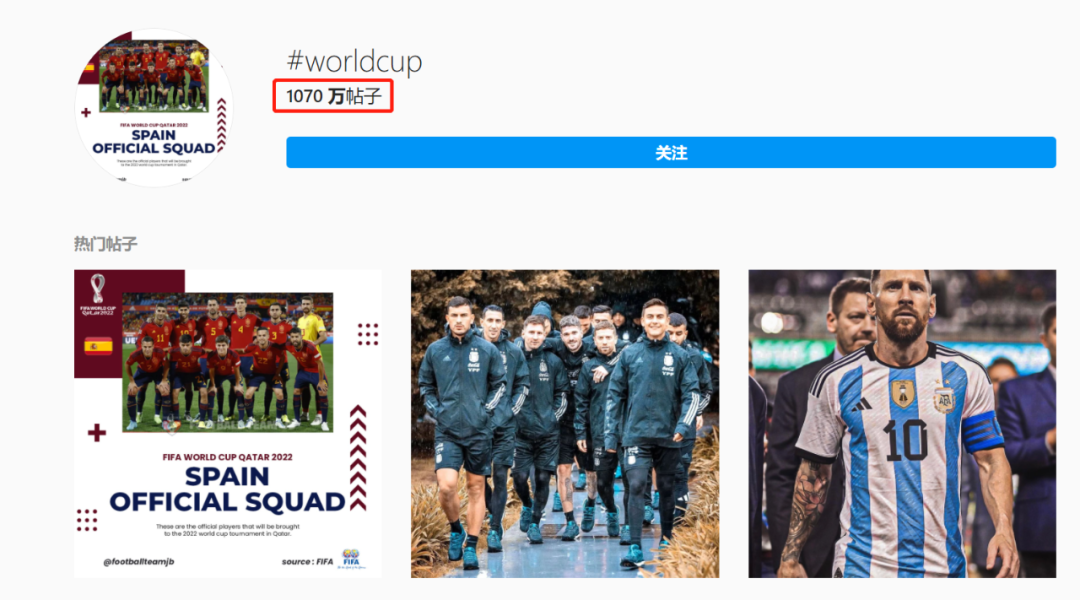Screen dimensions: 1080x600
Task: Click the blue 关注 follow button
Action: point(671,152)
